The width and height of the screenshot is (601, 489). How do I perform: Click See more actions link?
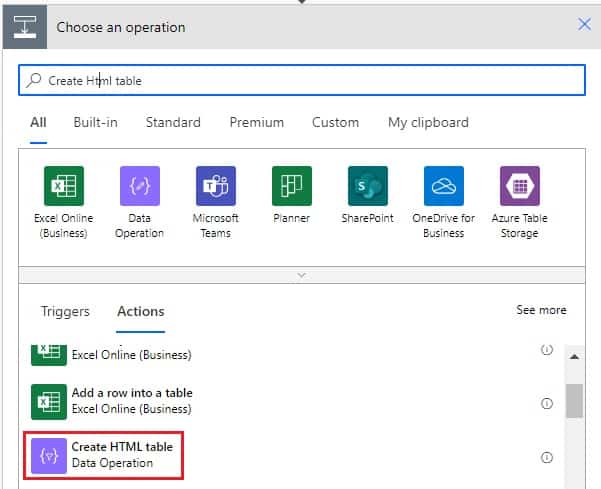coord(541,310)
